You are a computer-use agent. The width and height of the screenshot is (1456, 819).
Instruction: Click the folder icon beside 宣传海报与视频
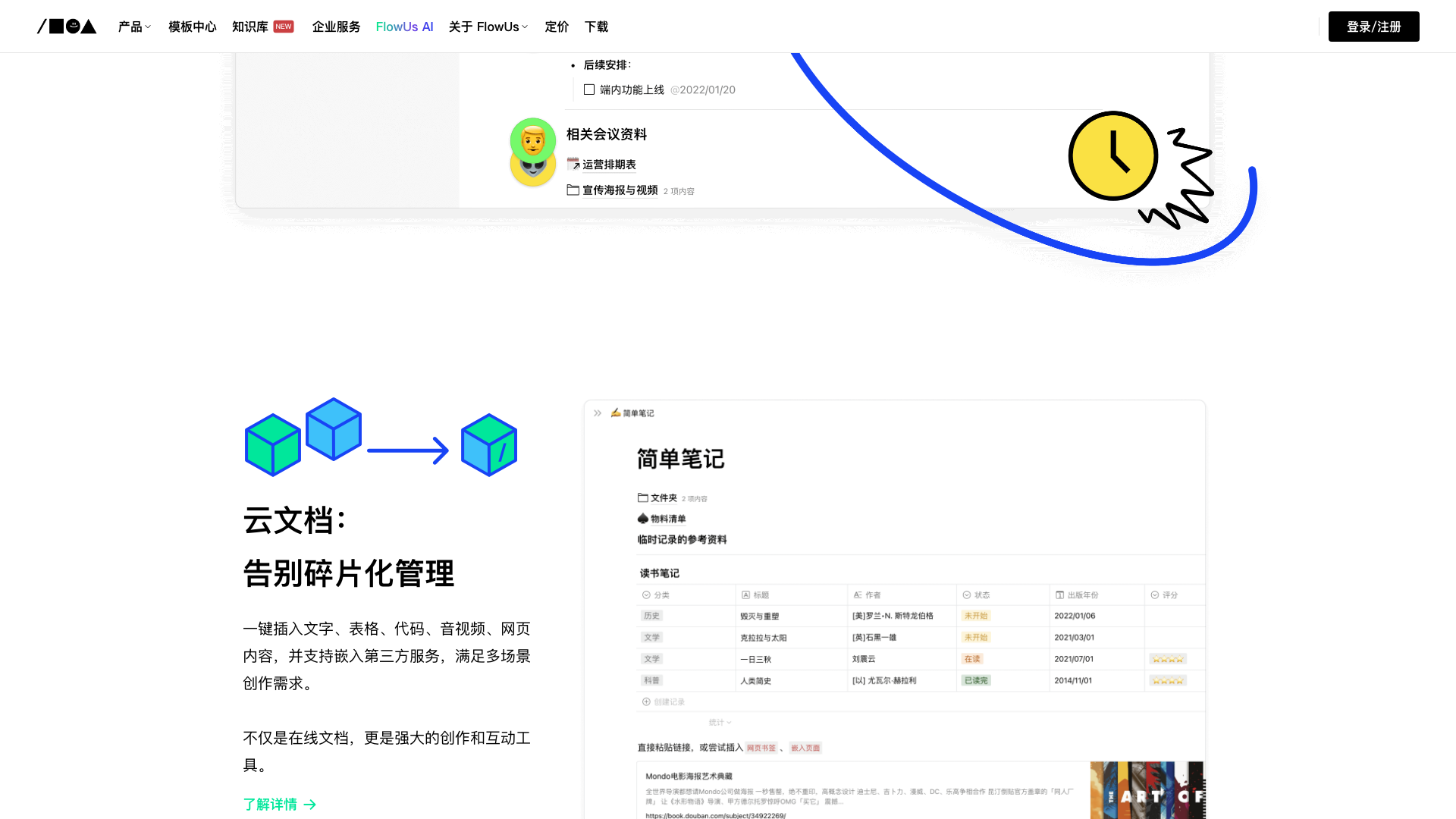tap(573, 190)
